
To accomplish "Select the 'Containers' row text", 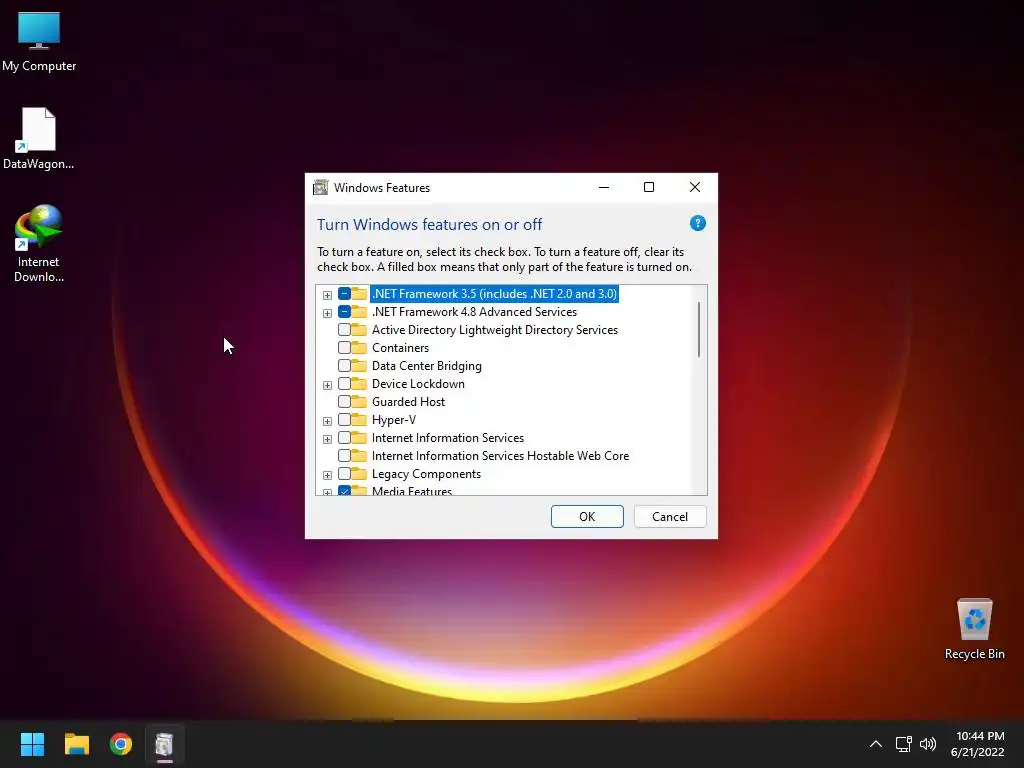I will (x=400, y=347).
